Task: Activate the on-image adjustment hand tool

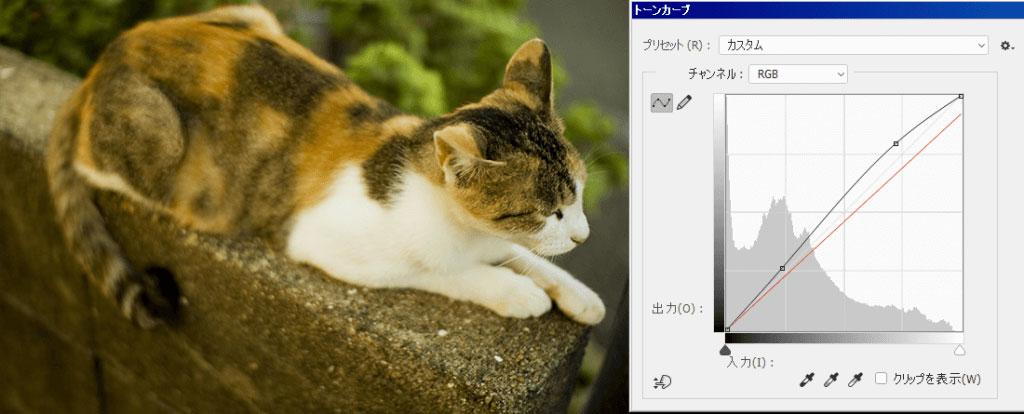Action: point(661,380)
